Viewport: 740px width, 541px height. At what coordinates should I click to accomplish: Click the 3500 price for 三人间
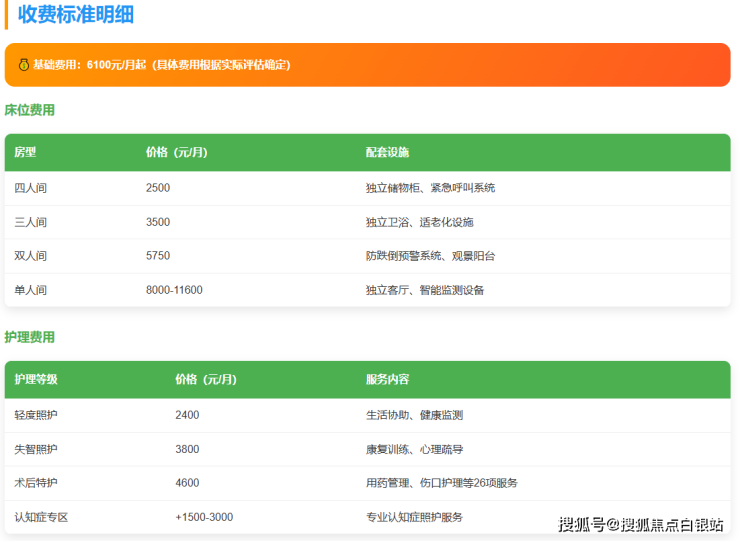click(x=158, y=222)
